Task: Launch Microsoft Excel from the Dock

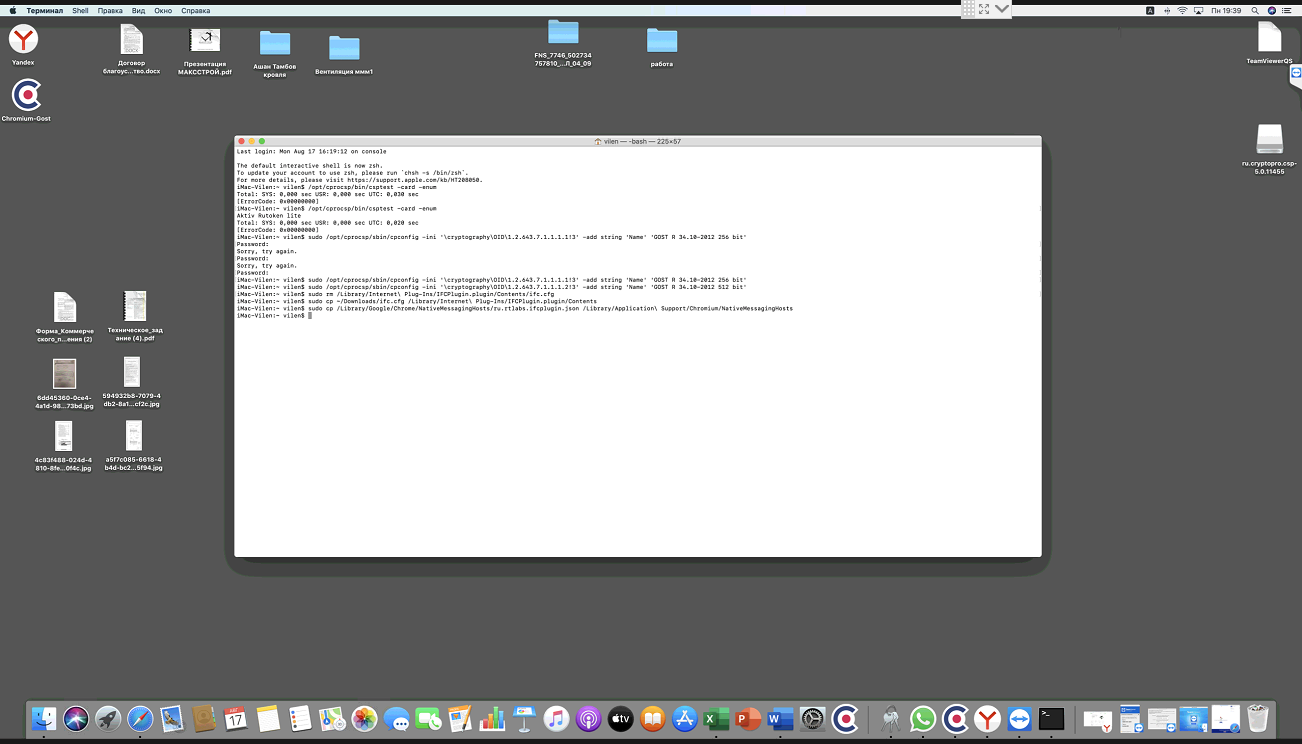Action: (716, 718)
